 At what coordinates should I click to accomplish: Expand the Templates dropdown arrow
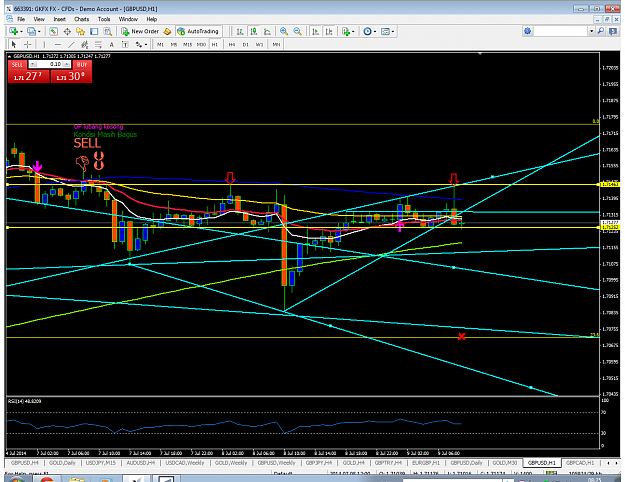[393, 31]
